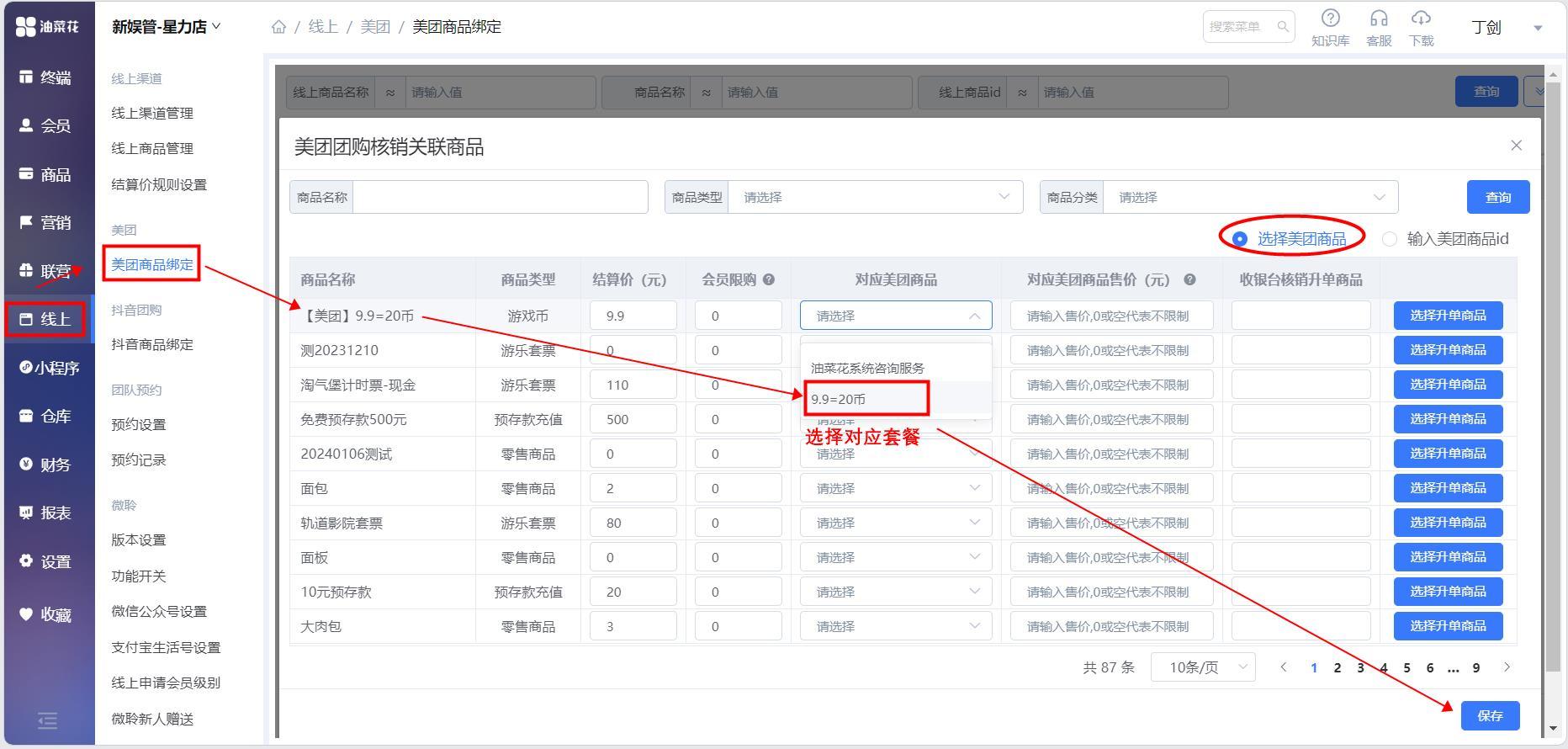
Task: Click 售价 input for 10元预存款 row
Action: [1111, 592]
